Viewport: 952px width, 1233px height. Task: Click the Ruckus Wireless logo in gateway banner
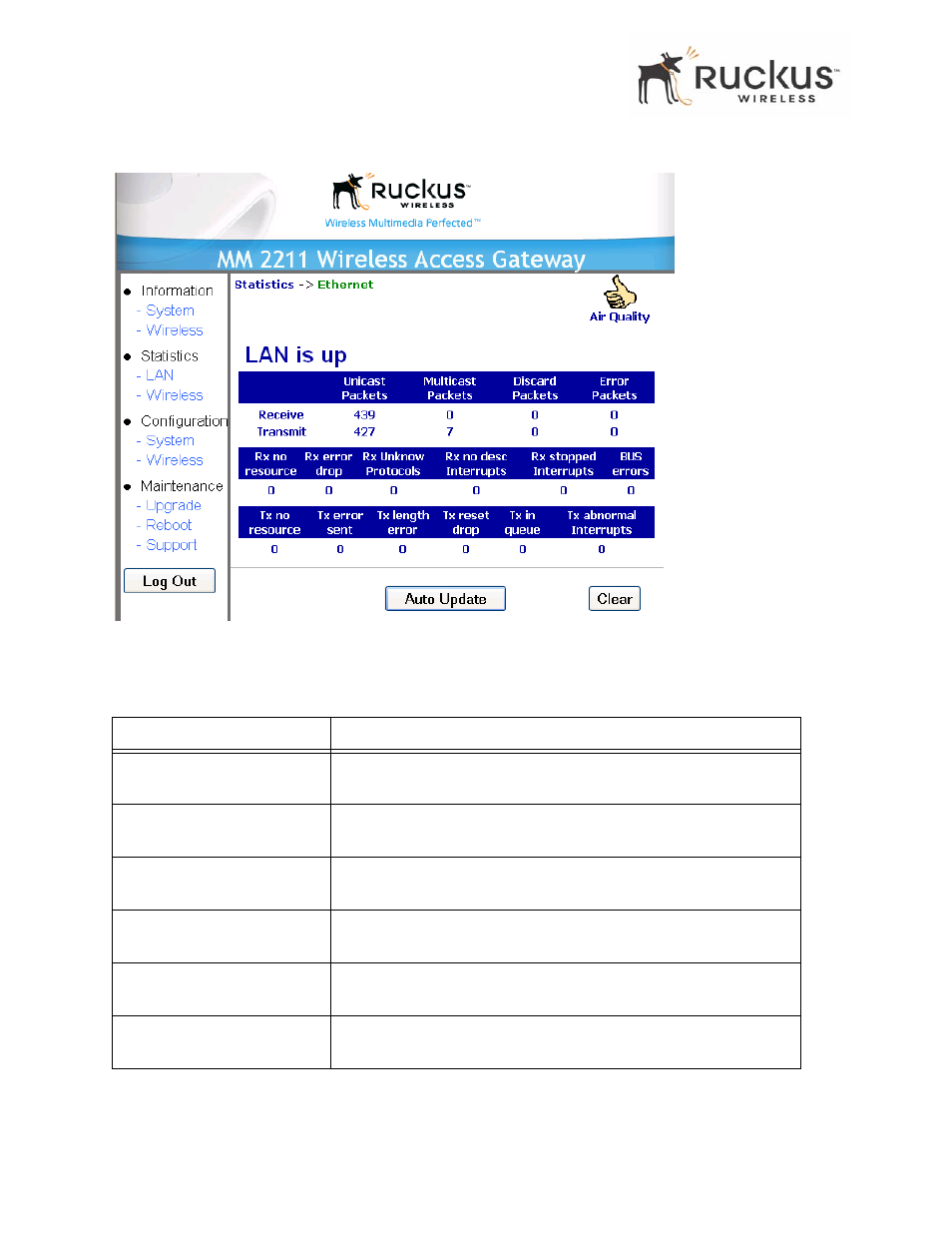tap(401, 191)
